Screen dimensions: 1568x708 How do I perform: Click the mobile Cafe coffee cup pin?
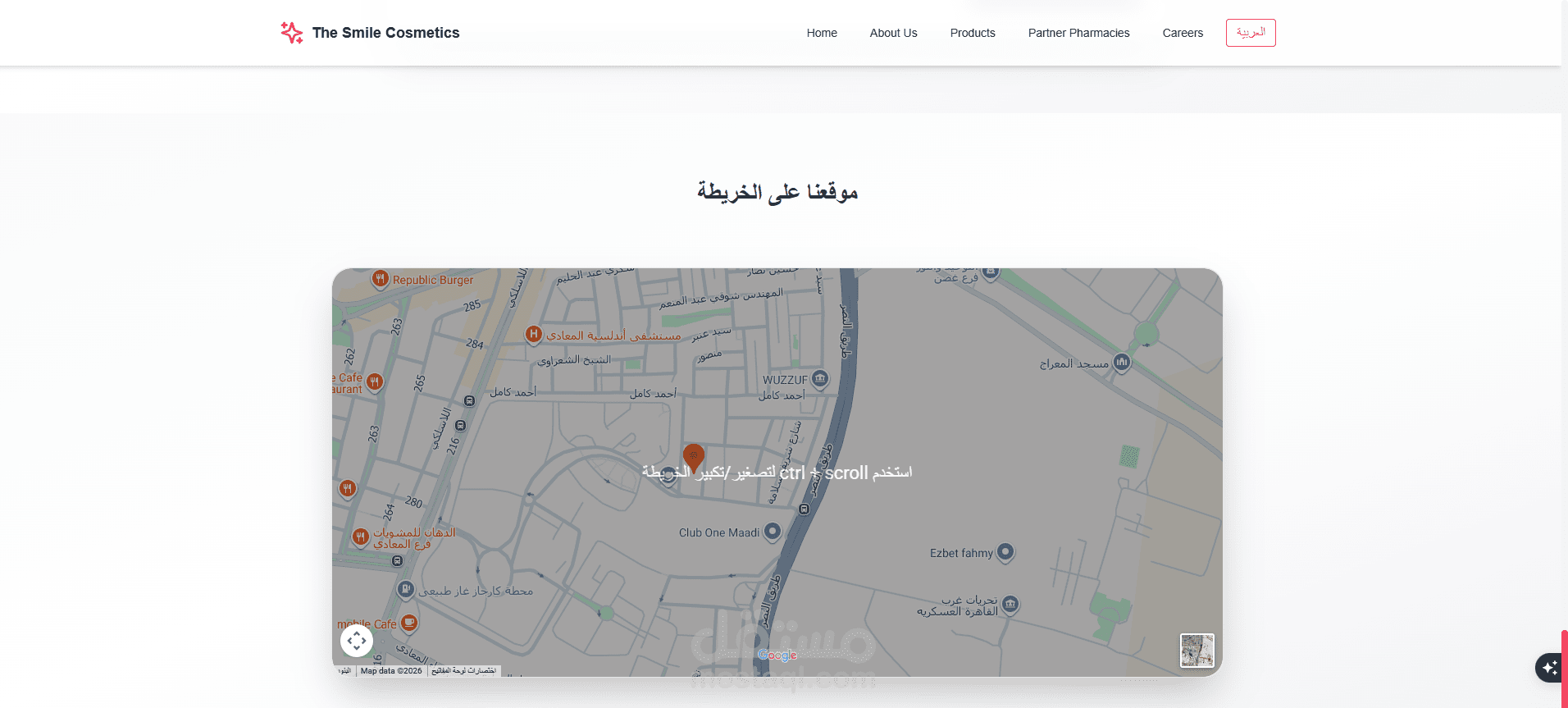pos(409,623)
